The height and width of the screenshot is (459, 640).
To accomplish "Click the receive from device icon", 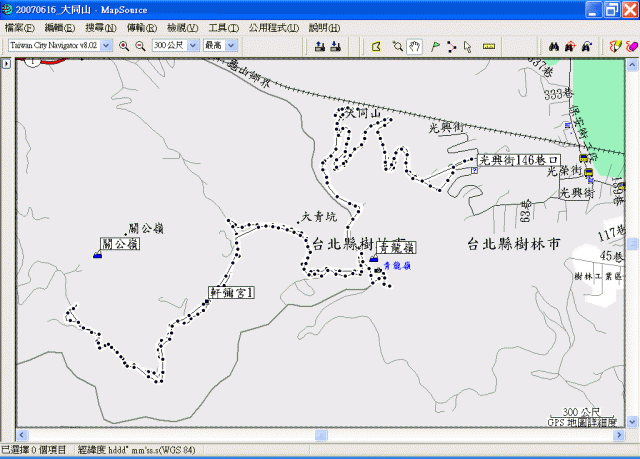I will point(336,46).
